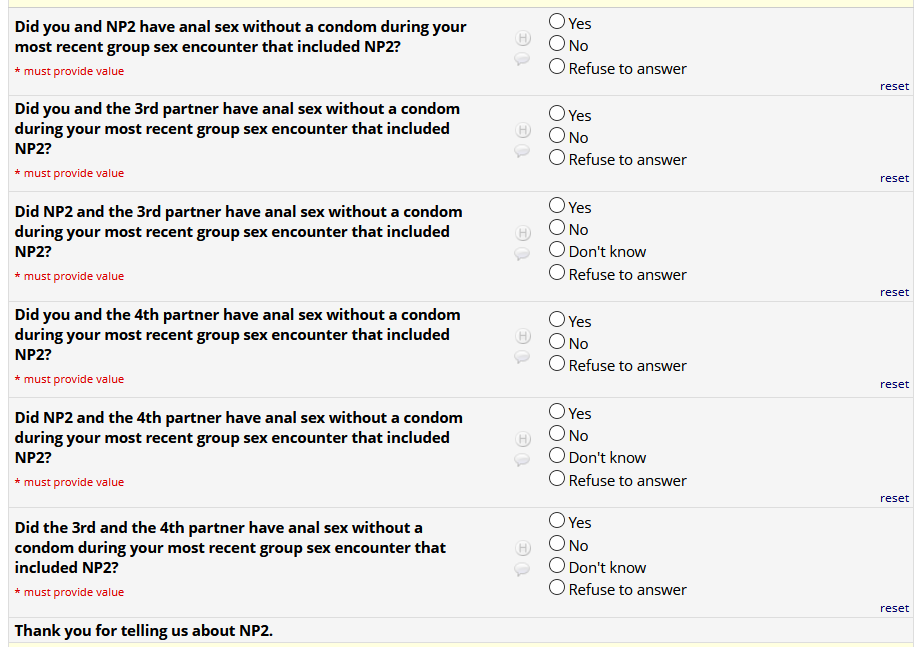Viewport: 920px width, 647px height.
Task: Mark 'Yes' for 'you and the 4th partner'
Action: [x=557, y=320]
